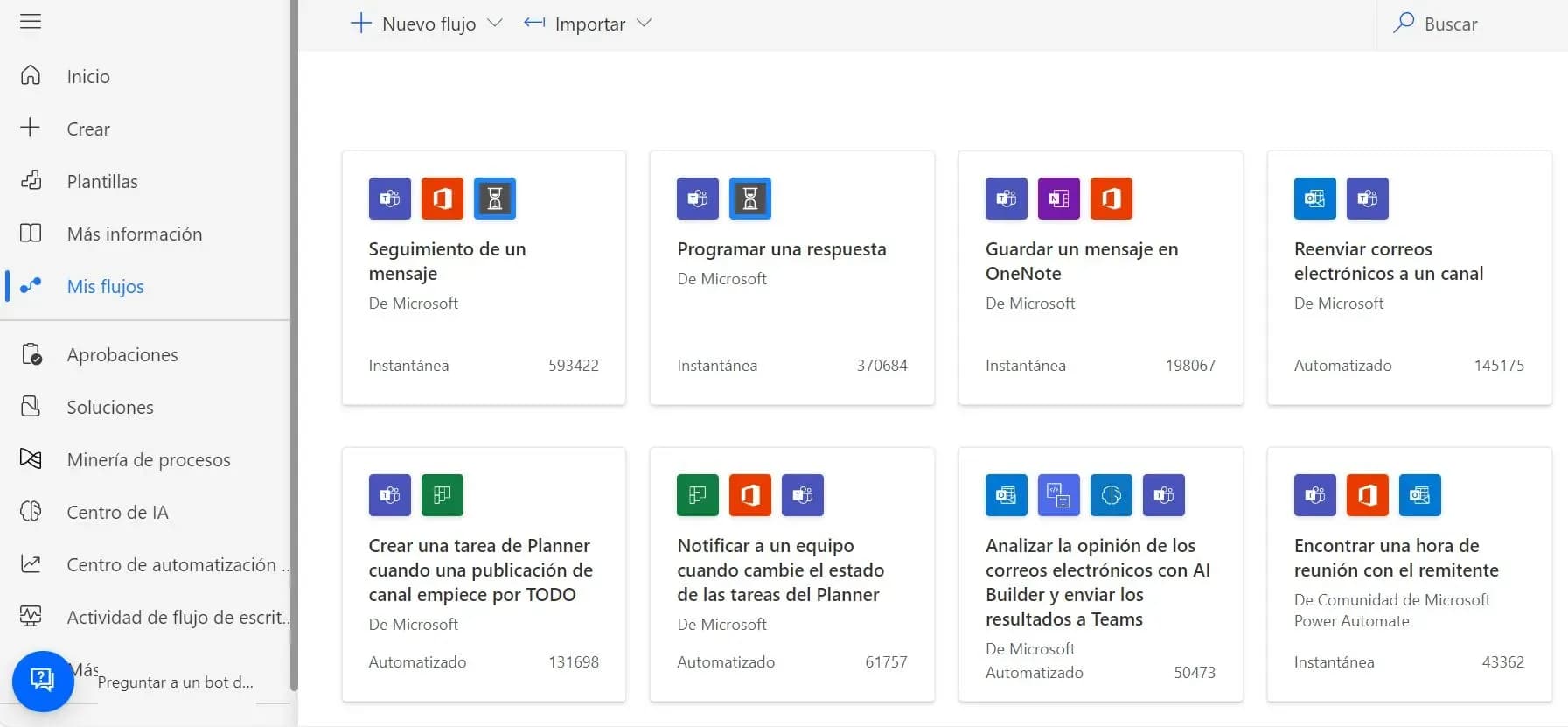
Task: Click the Aprobaciones clipboard icon
Action: (31, 353)
